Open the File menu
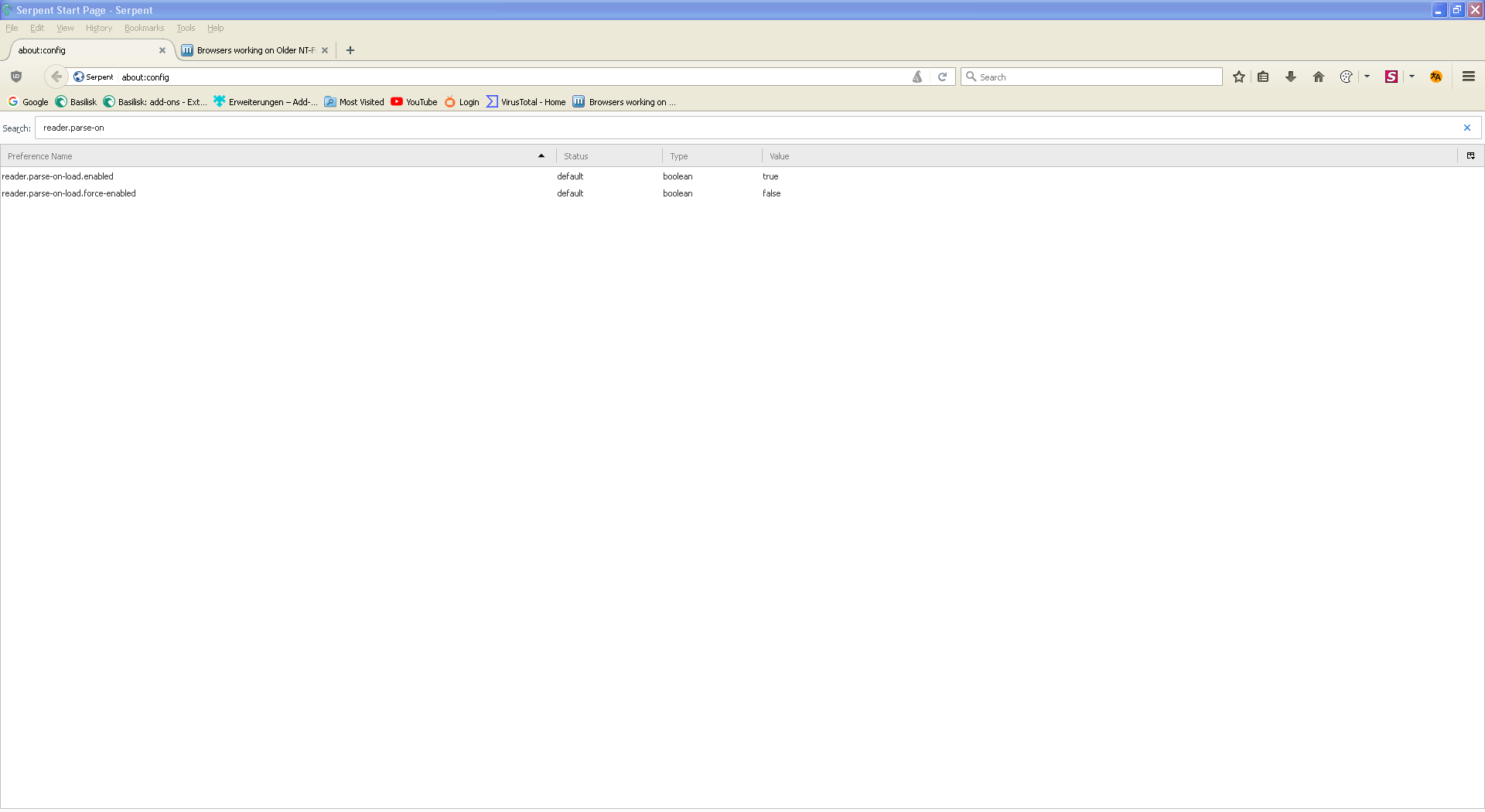This screenshot has height=812, width=1485. (x=12, y=28)
